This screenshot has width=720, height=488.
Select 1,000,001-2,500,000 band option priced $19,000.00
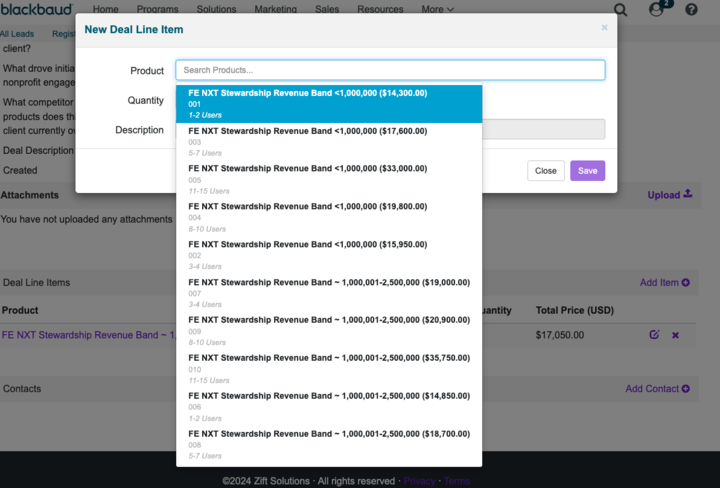pyautogui.click(x=329, y=293)
